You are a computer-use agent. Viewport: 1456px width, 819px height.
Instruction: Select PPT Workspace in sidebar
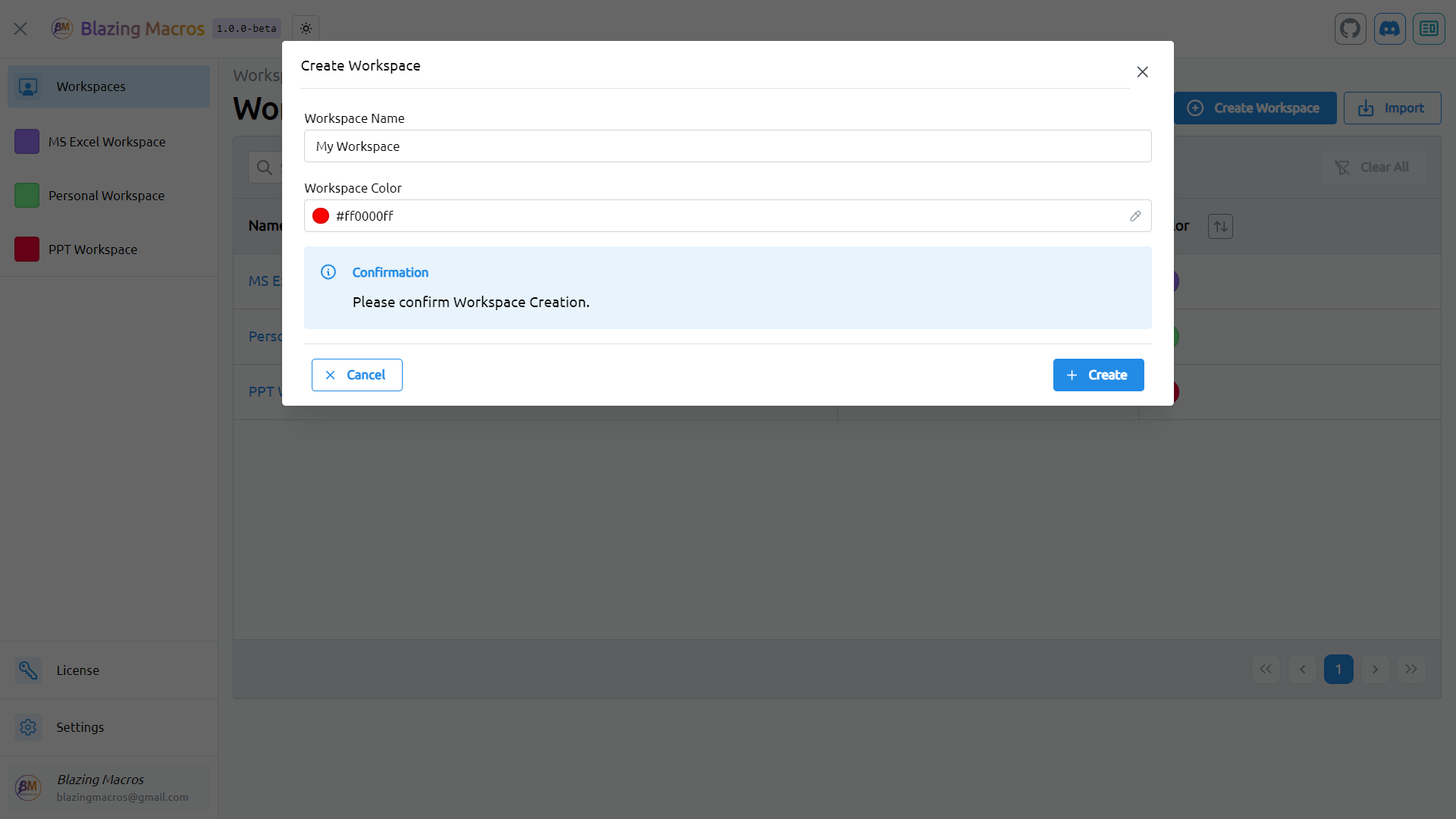pos(109,249)
